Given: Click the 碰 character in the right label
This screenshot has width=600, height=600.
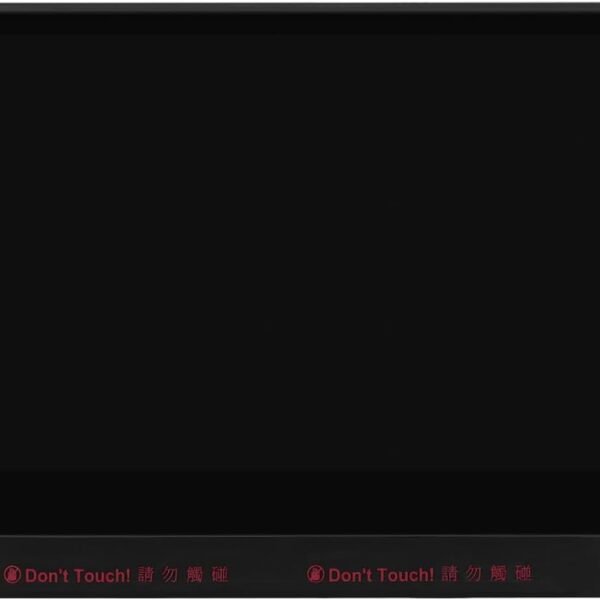Looking at the screenshot, I should click(523, 574).
